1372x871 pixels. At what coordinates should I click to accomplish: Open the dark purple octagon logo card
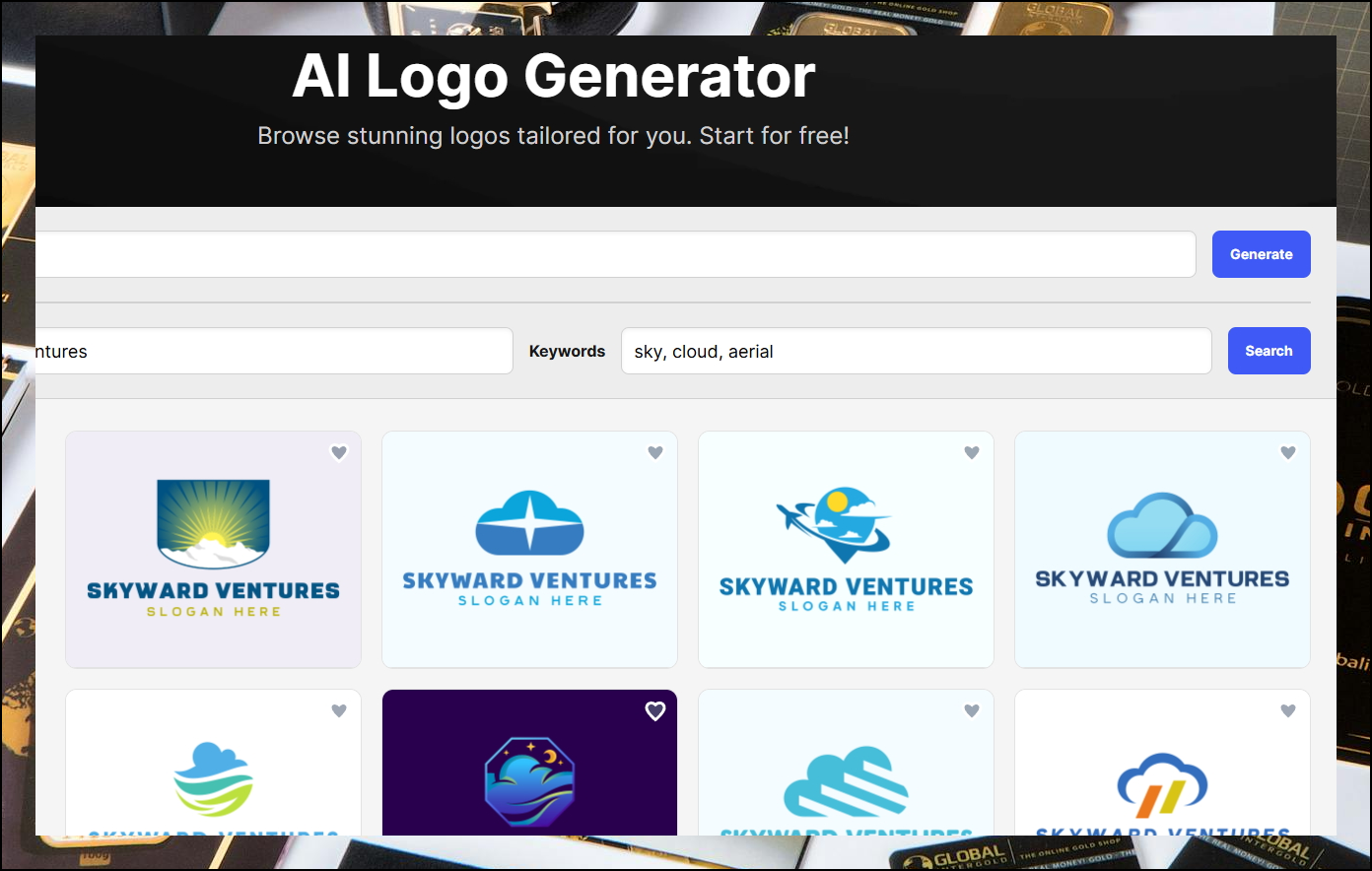point(529,763)
